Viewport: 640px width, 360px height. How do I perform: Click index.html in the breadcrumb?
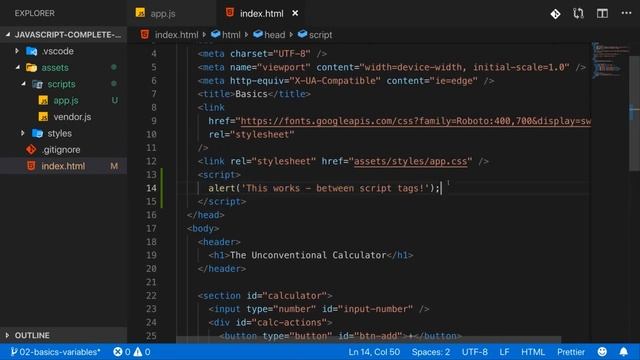(176, 35)
